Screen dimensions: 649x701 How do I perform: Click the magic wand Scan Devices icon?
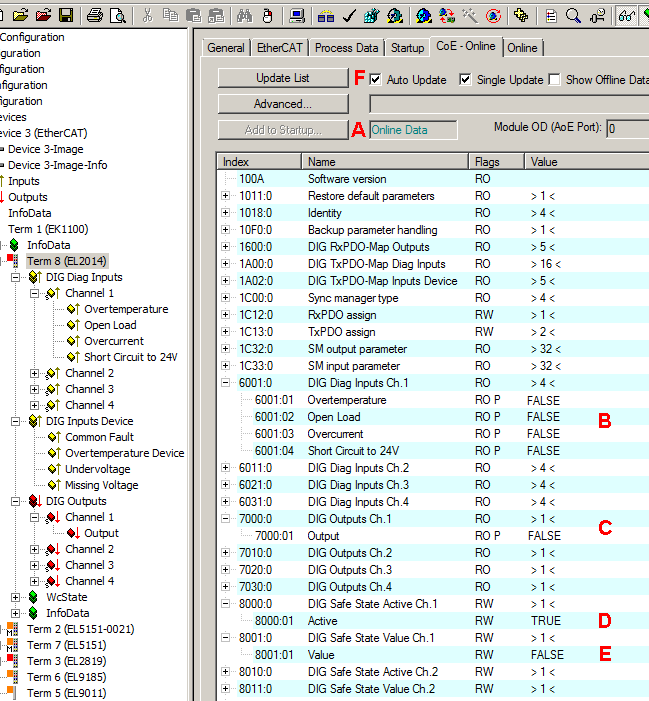coord(470,16)
